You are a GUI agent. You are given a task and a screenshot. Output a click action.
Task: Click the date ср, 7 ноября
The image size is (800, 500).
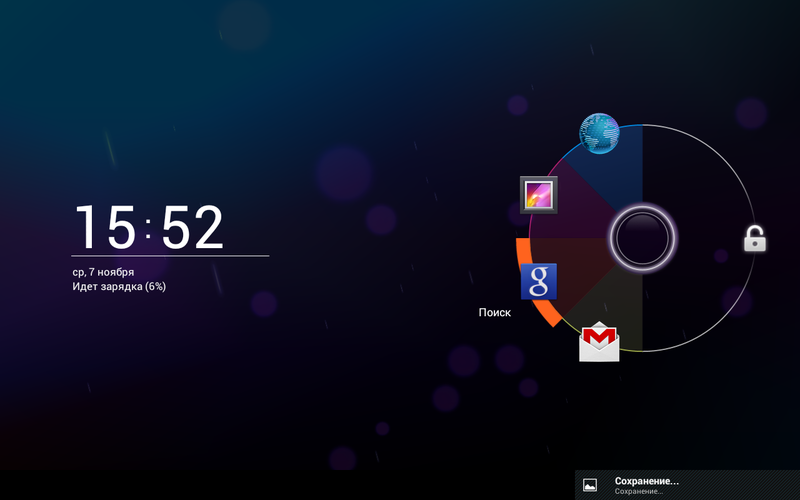104,272
